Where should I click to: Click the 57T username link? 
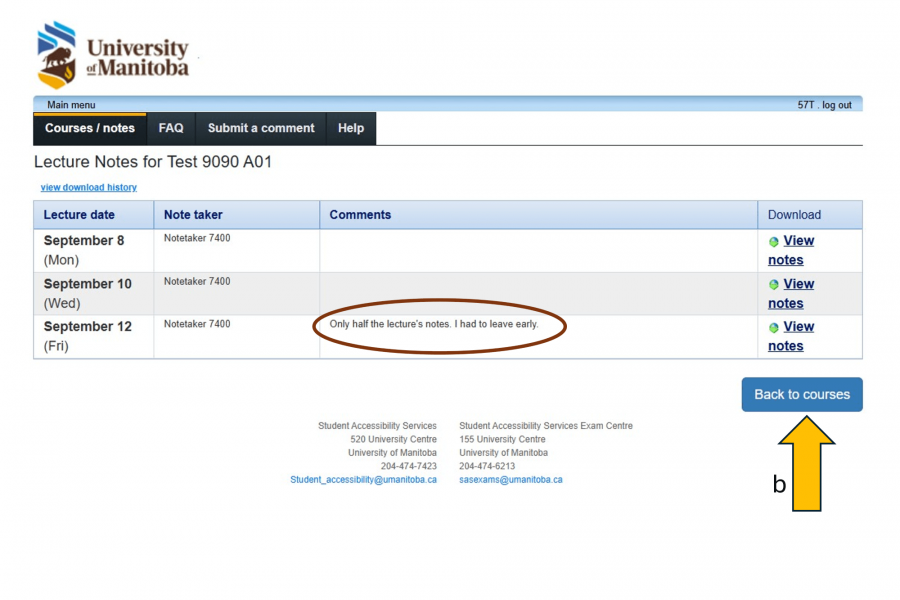805,105
